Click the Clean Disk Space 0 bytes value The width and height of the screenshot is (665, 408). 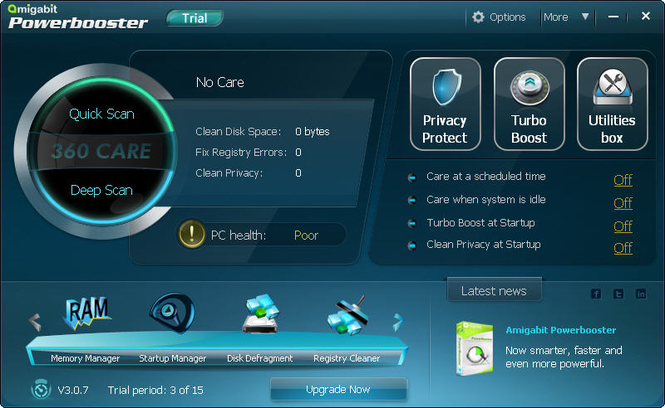[x=312, y=131]
